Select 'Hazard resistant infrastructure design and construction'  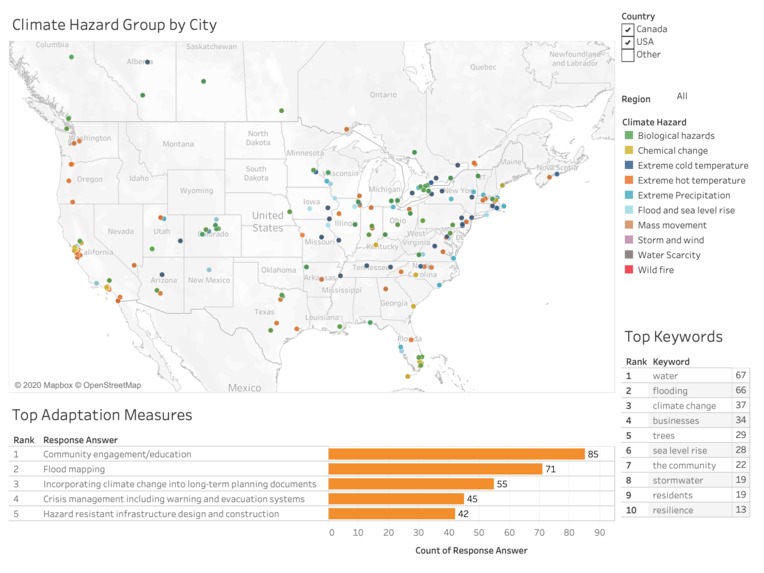(161, 514)
